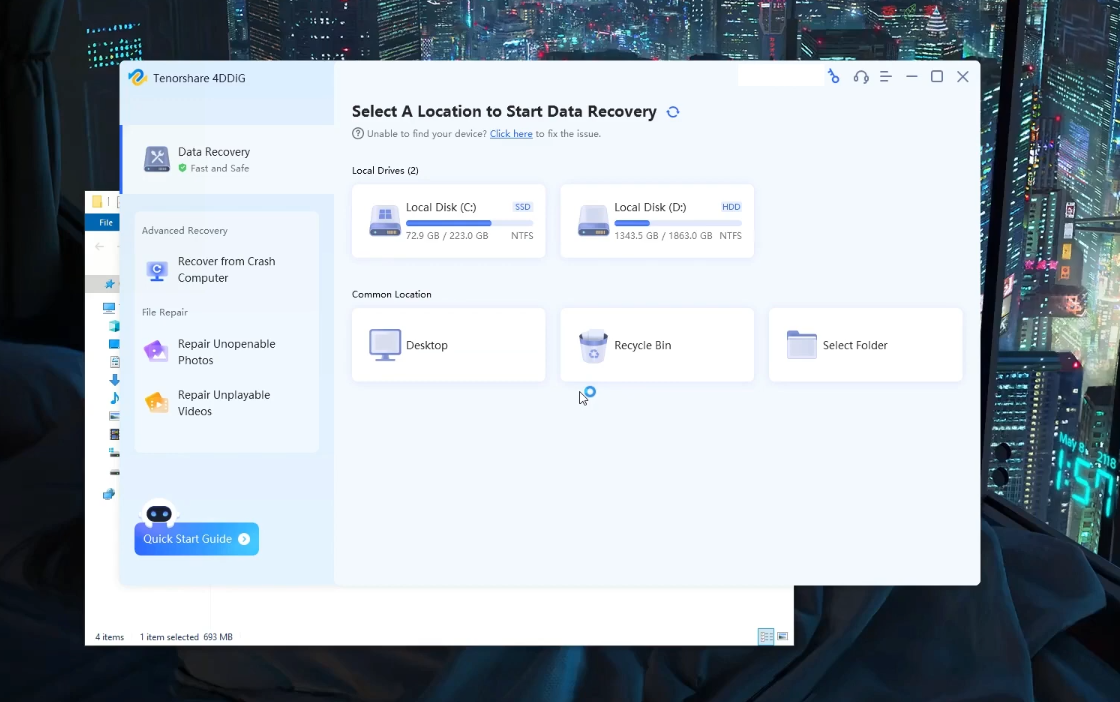Open the Downloads arrow icon in File Explorer
The width and height of the screenshot is (1120, 702).
coord(114,380)
